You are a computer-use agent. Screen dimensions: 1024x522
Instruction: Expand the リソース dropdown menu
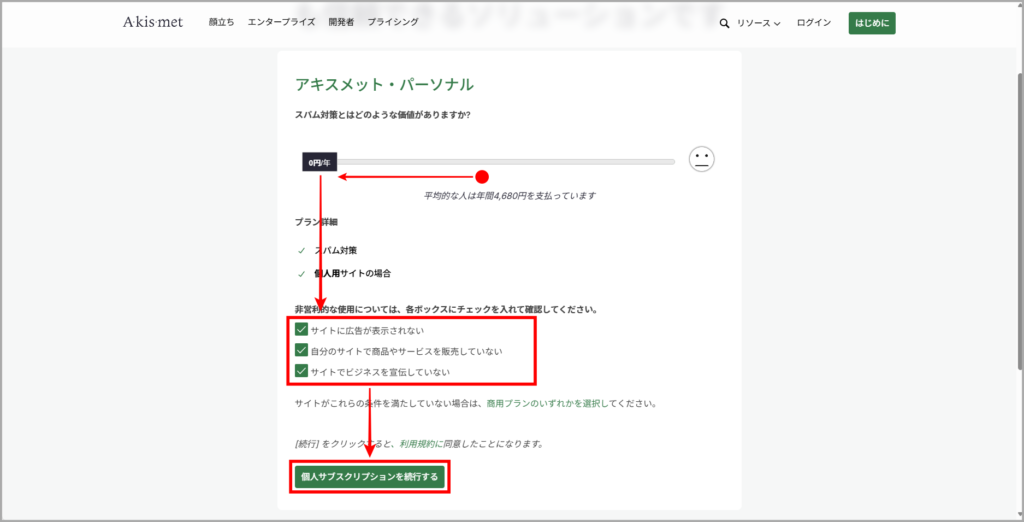click(x=758, y=23)
